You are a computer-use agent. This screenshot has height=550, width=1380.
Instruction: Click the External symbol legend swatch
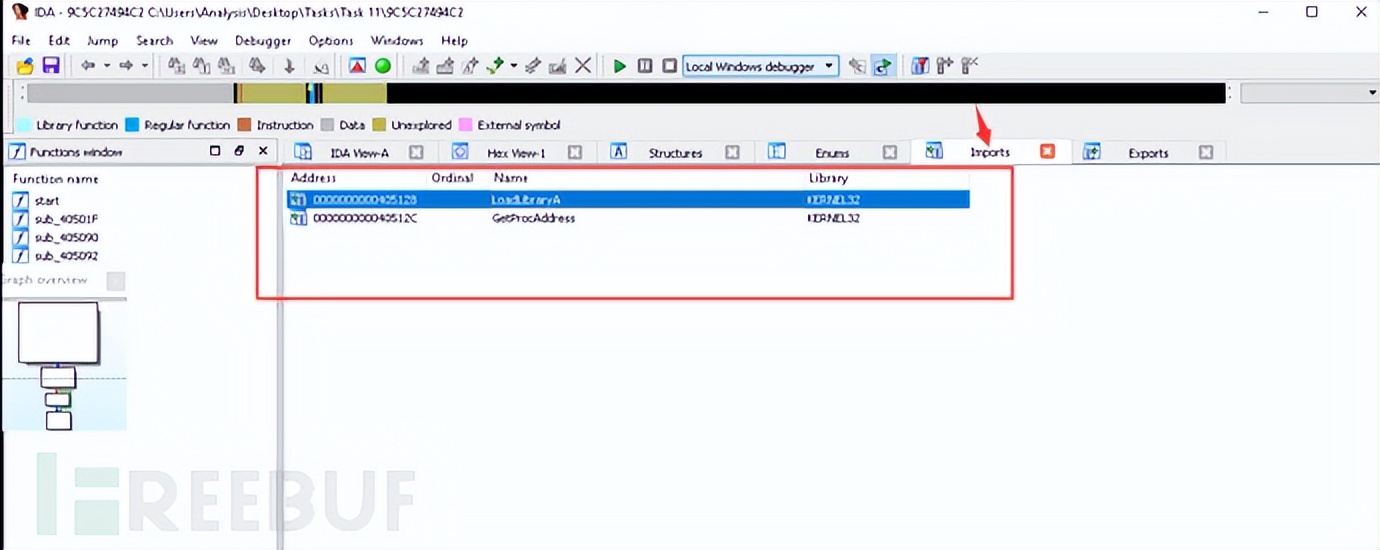click(465, 125)
